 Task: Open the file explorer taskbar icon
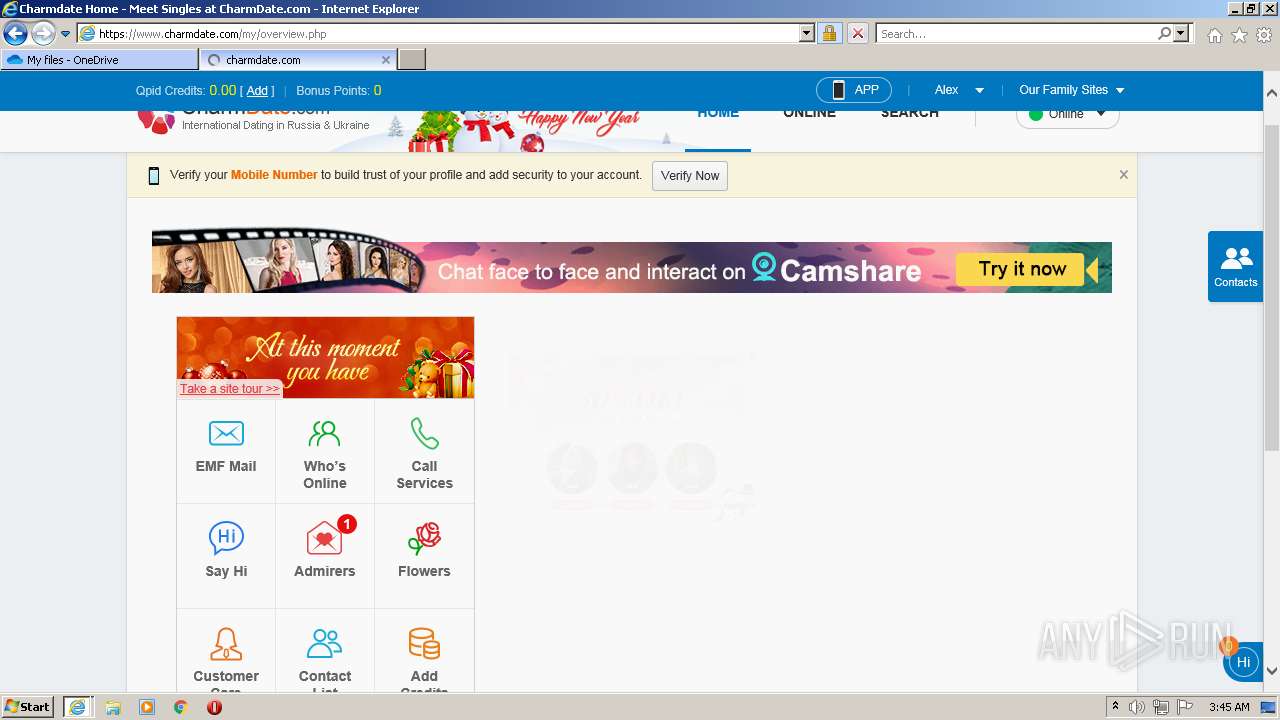tap(113, 707)
